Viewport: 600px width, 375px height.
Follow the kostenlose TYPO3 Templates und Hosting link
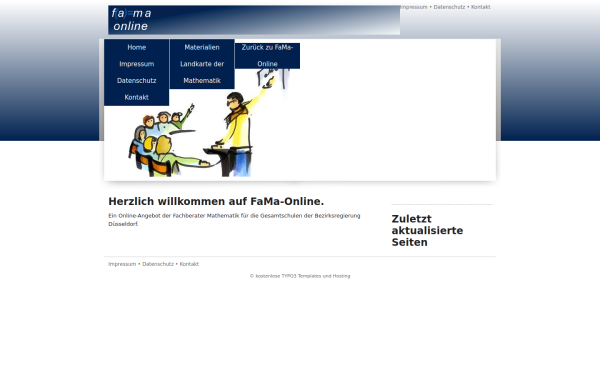coord(303,276)
